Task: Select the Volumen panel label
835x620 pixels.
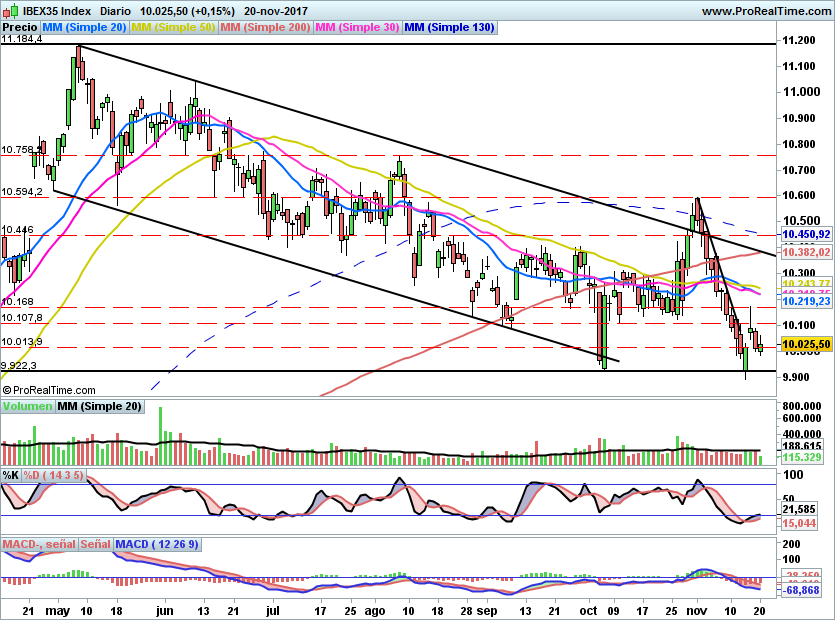Action: pyautogui.click(x=27, y=406)
